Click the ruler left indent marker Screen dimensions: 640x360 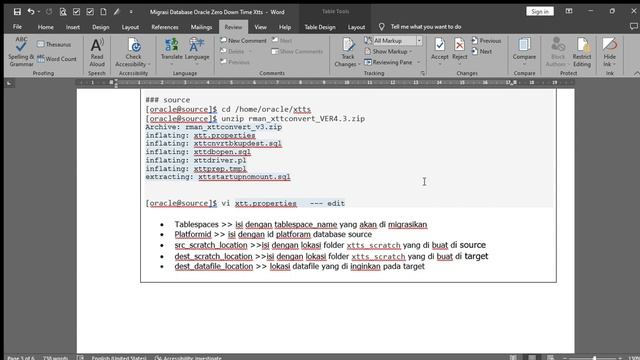coord(116,84)
